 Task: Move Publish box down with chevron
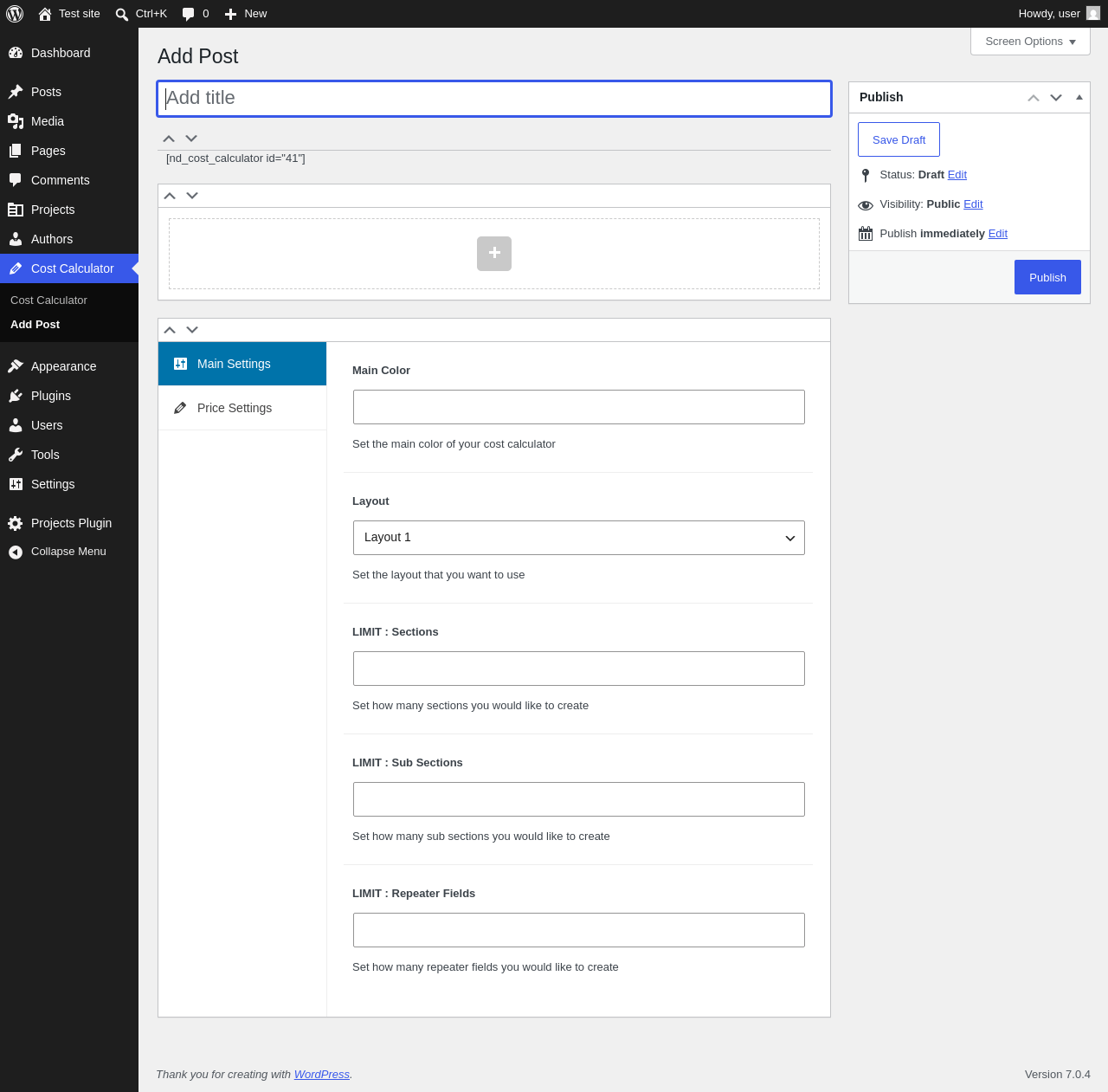[1056, 98]
